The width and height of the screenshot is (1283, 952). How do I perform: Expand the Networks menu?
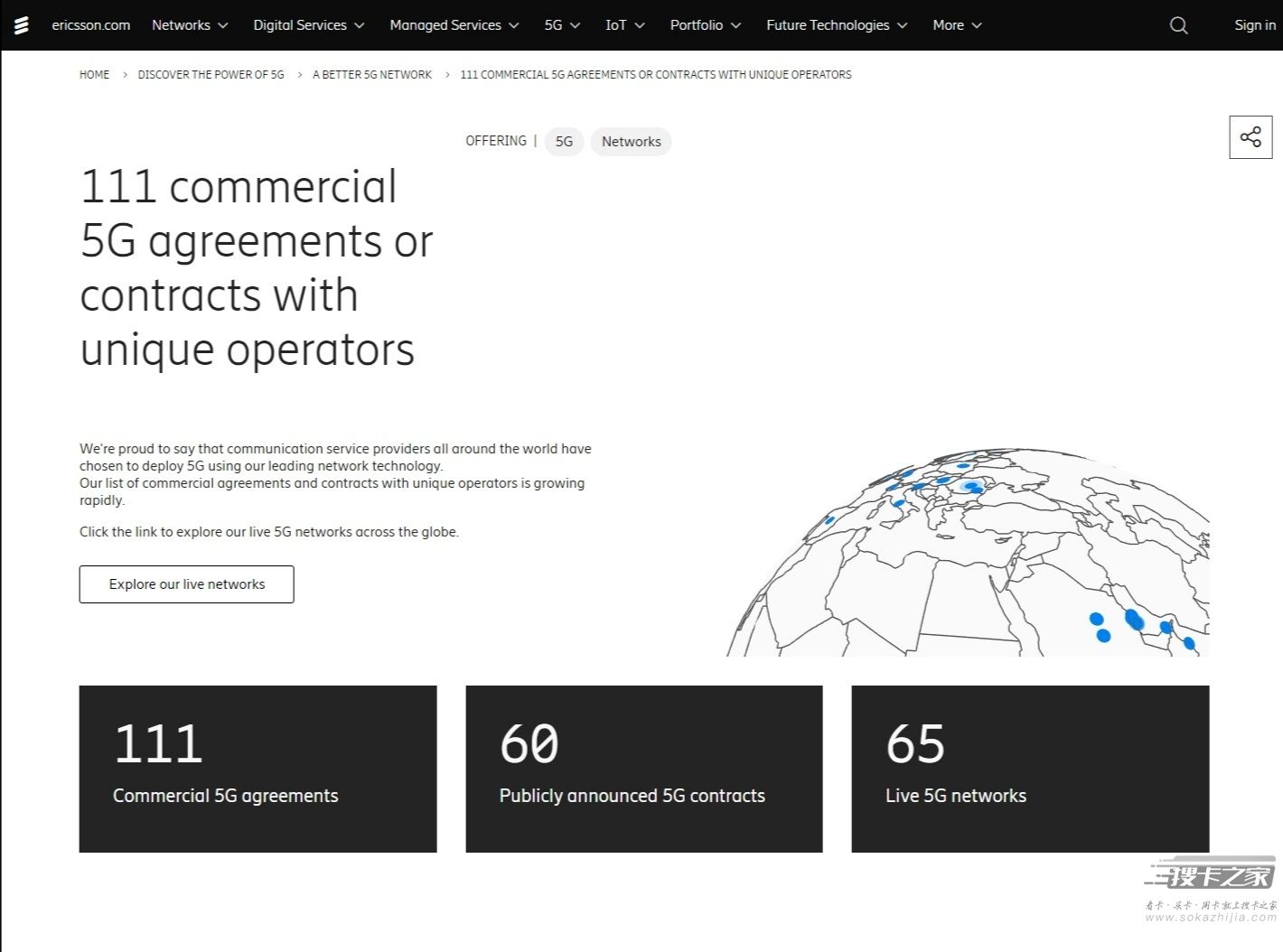coord(190,25)
